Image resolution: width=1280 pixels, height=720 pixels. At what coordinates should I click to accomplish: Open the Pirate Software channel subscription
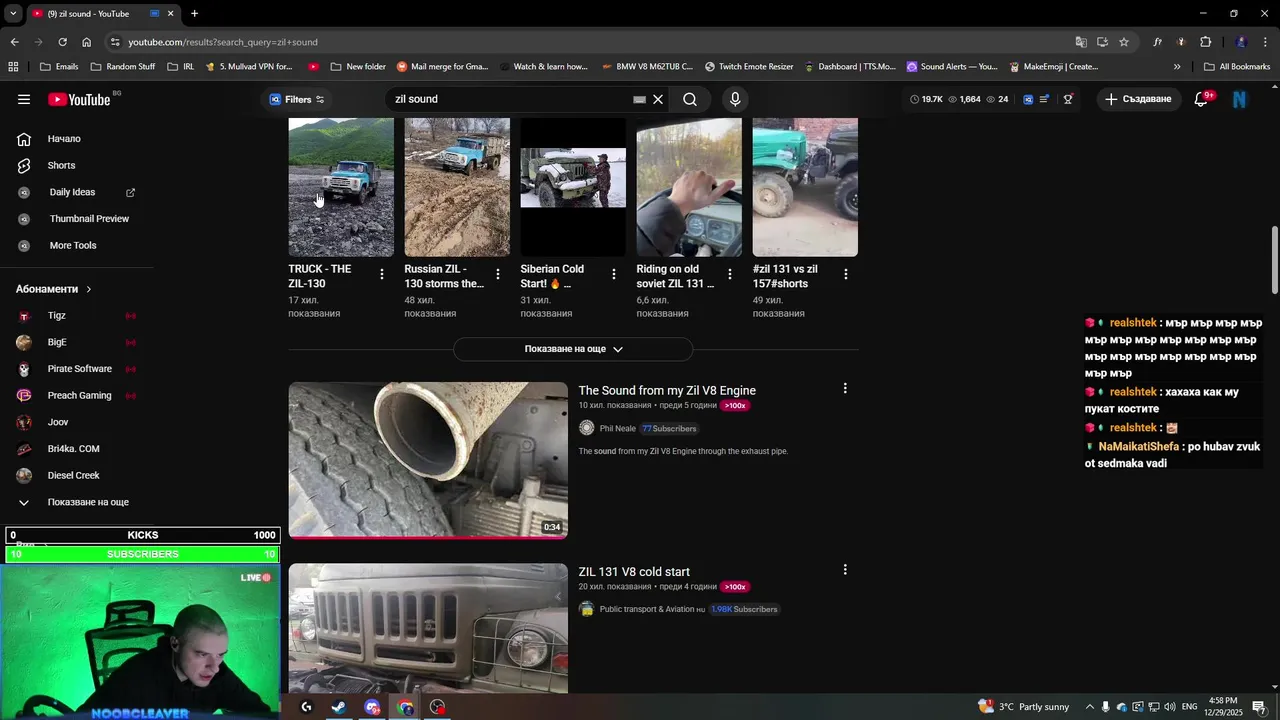pos(79,369)
